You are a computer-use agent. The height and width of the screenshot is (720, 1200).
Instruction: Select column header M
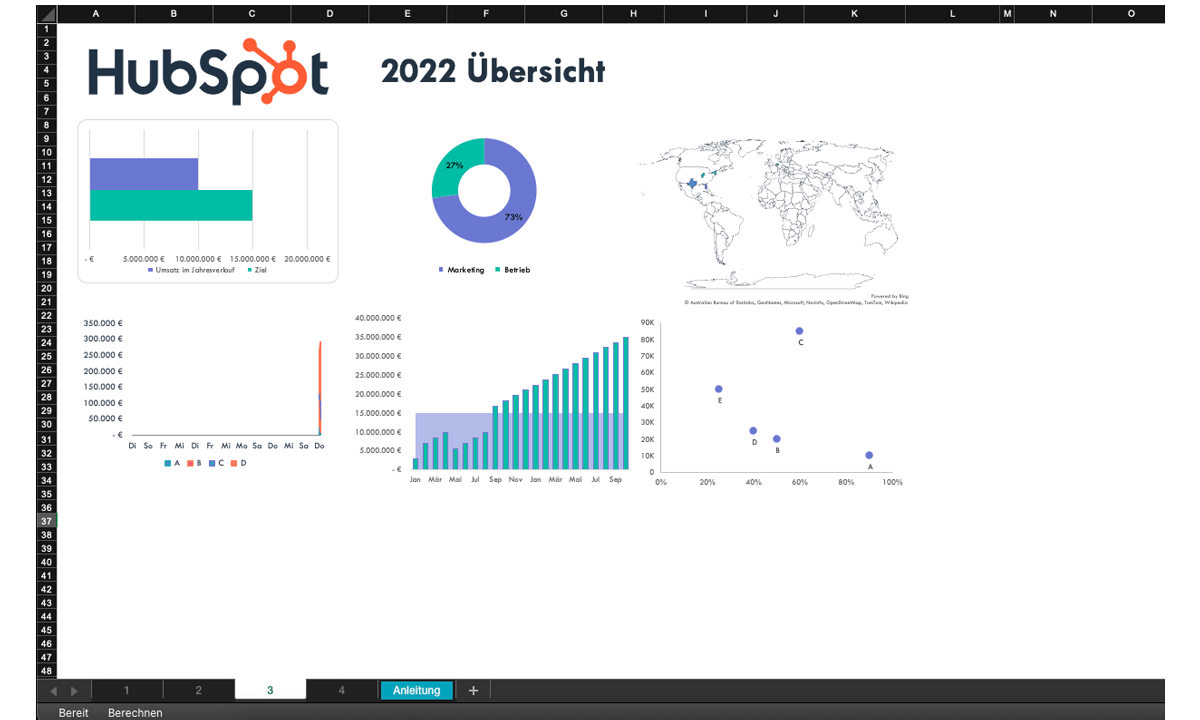pyautogui.click(x=1007, y=13)
